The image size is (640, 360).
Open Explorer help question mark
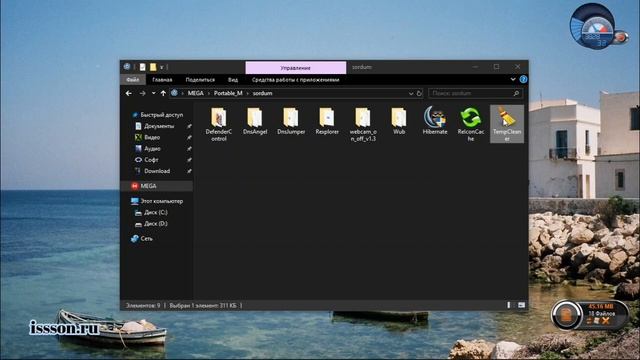point(523,80)
